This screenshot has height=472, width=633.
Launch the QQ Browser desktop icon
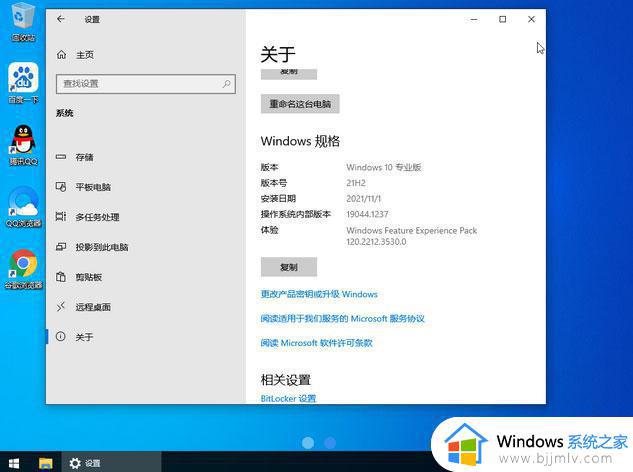point(23,207)
